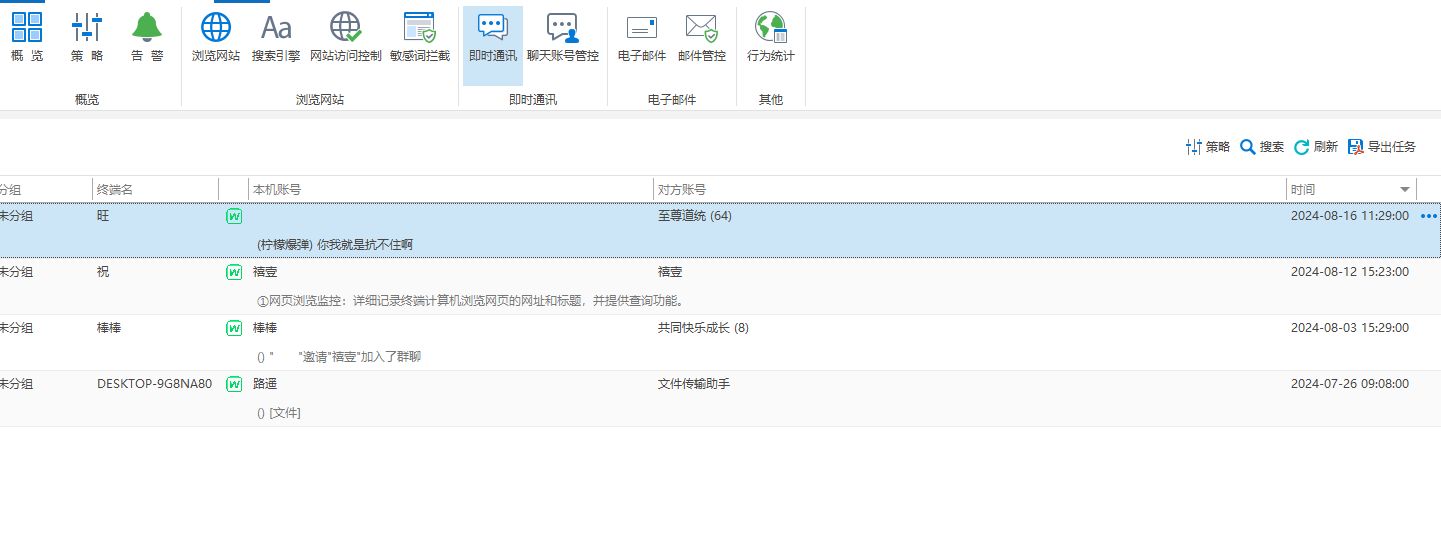Click 共同快乐成长 (8) counterpart account
The image size is (1441, 554).
[703, 328]
